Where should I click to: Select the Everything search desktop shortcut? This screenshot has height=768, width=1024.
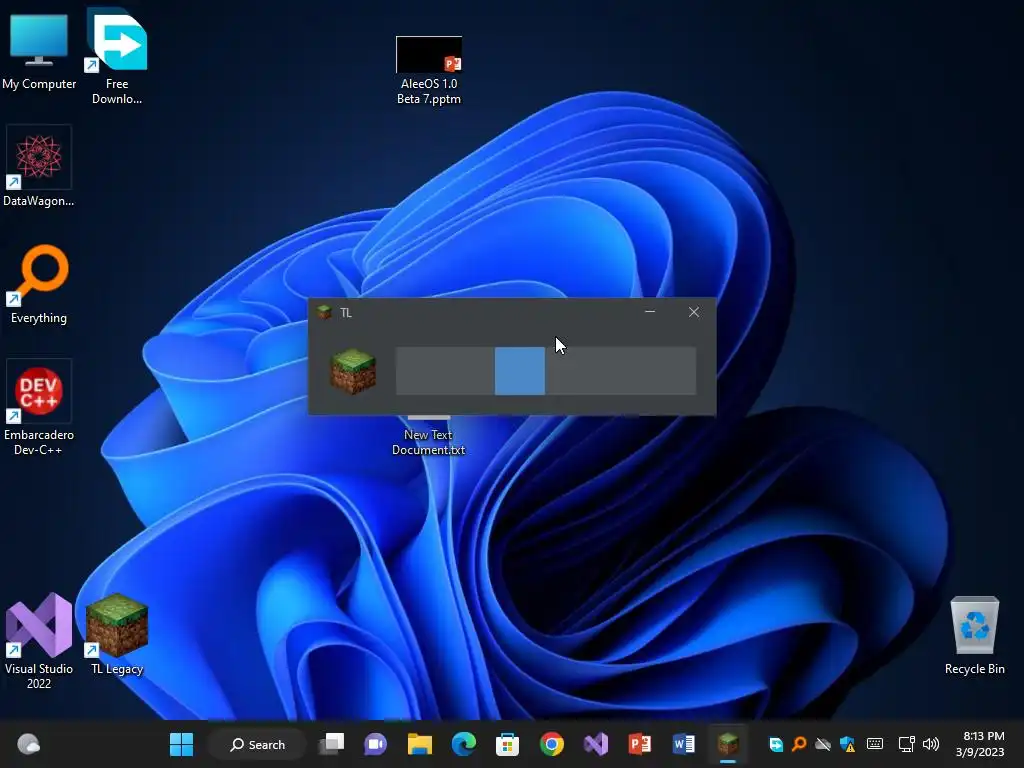pyautogui.click(x=39, y=284)
